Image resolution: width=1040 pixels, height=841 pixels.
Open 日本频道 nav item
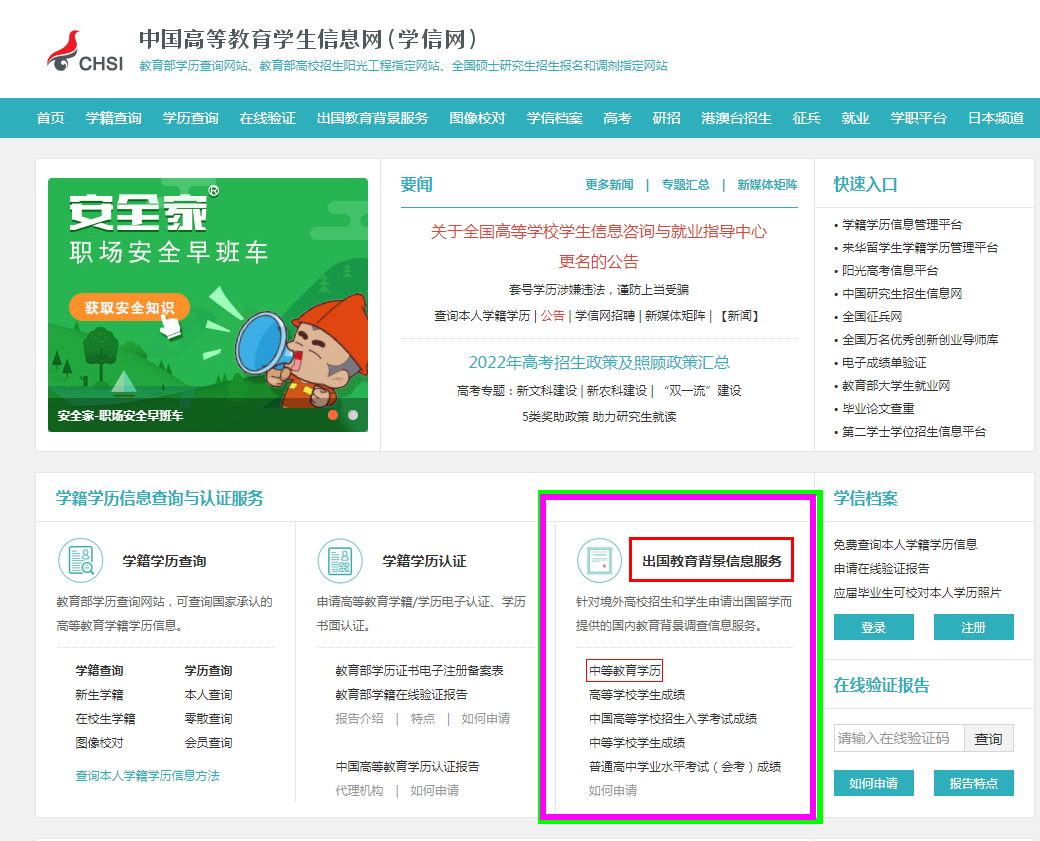(996, 118)
